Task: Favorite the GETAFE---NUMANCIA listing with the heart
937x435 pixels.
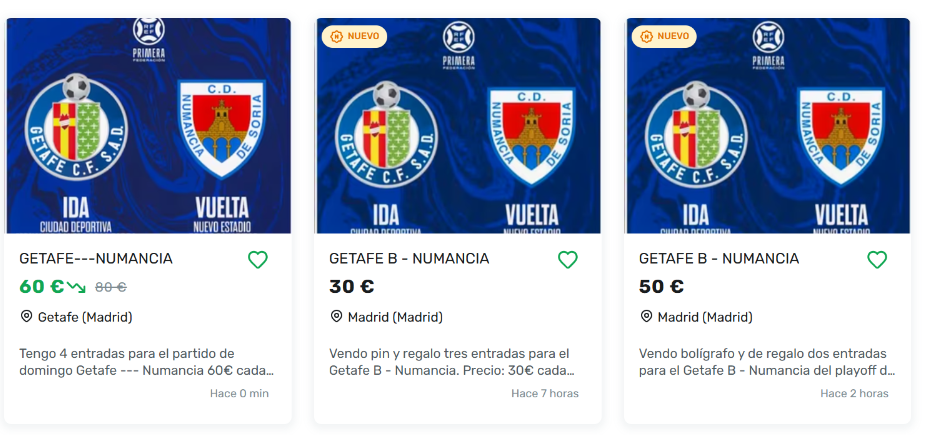Action: [257, 260]
